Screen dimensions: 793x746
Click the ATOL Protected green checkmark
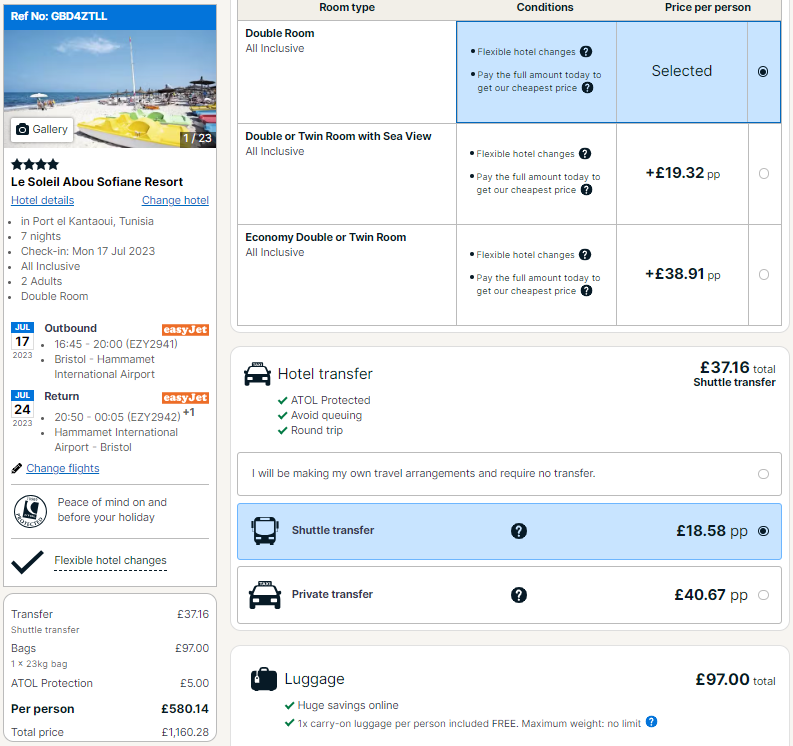click(283, 401)
